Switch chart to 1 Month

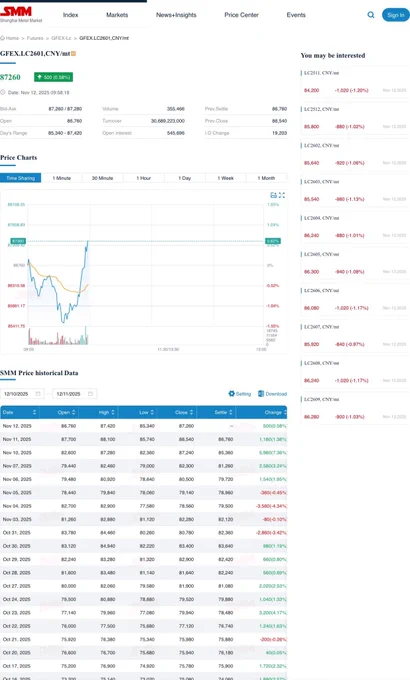[266, 178]
